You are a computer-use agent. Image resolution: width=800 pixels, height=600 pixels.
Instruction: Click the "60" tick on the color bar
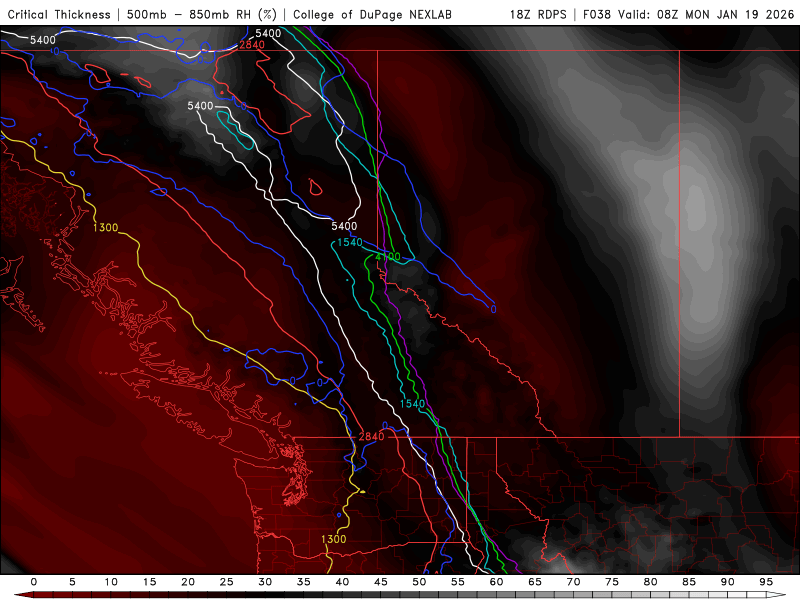point(496,582)
